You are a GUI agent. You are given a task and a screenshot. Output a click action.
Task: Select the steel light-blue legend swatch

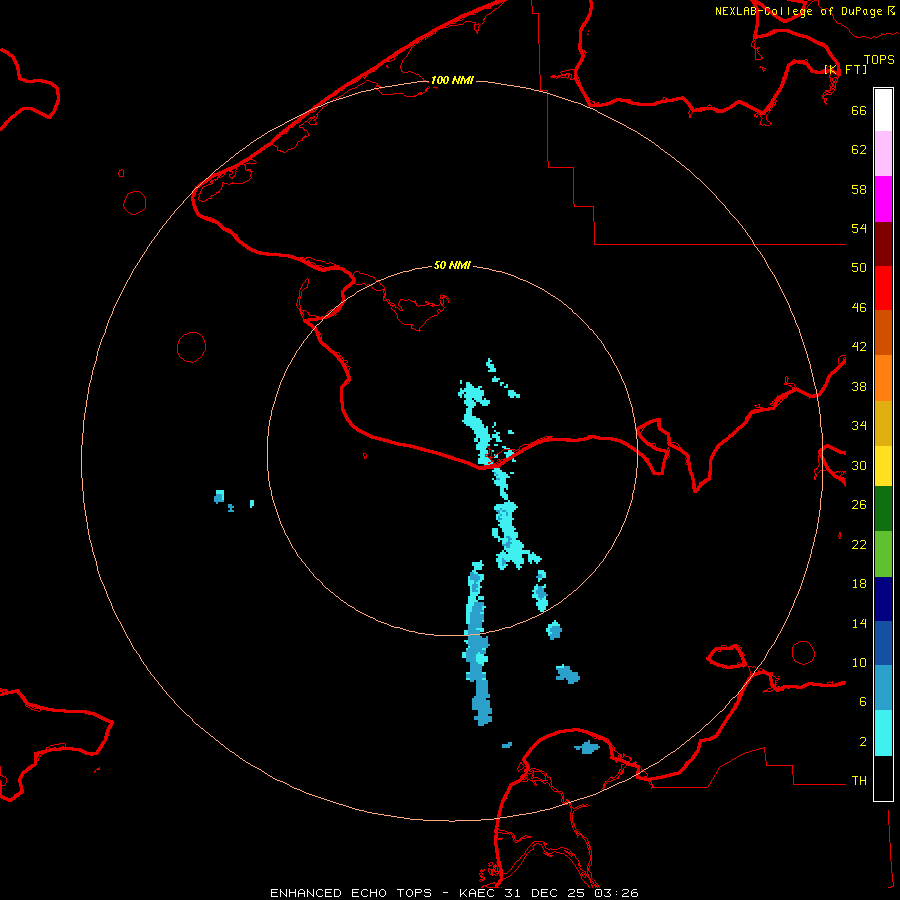883,688
